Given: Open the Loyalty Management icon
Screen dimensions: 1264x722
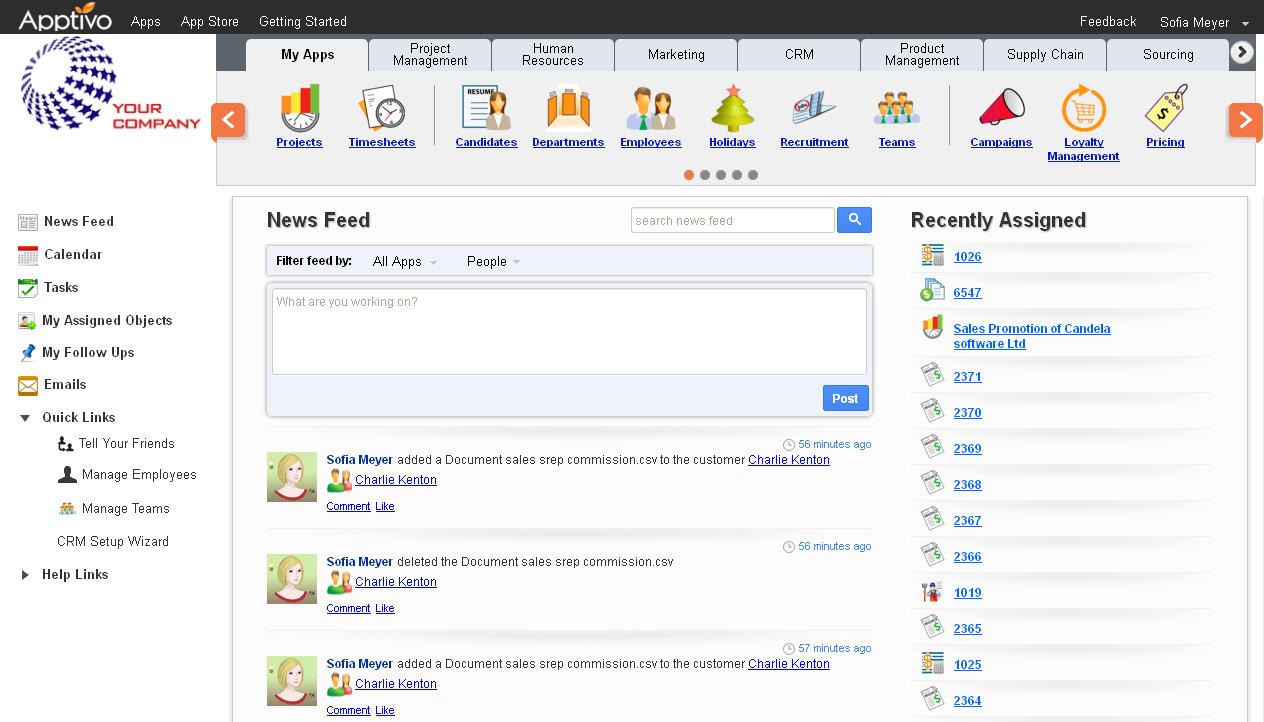Looking at the screenshot, I should 1083,108.
